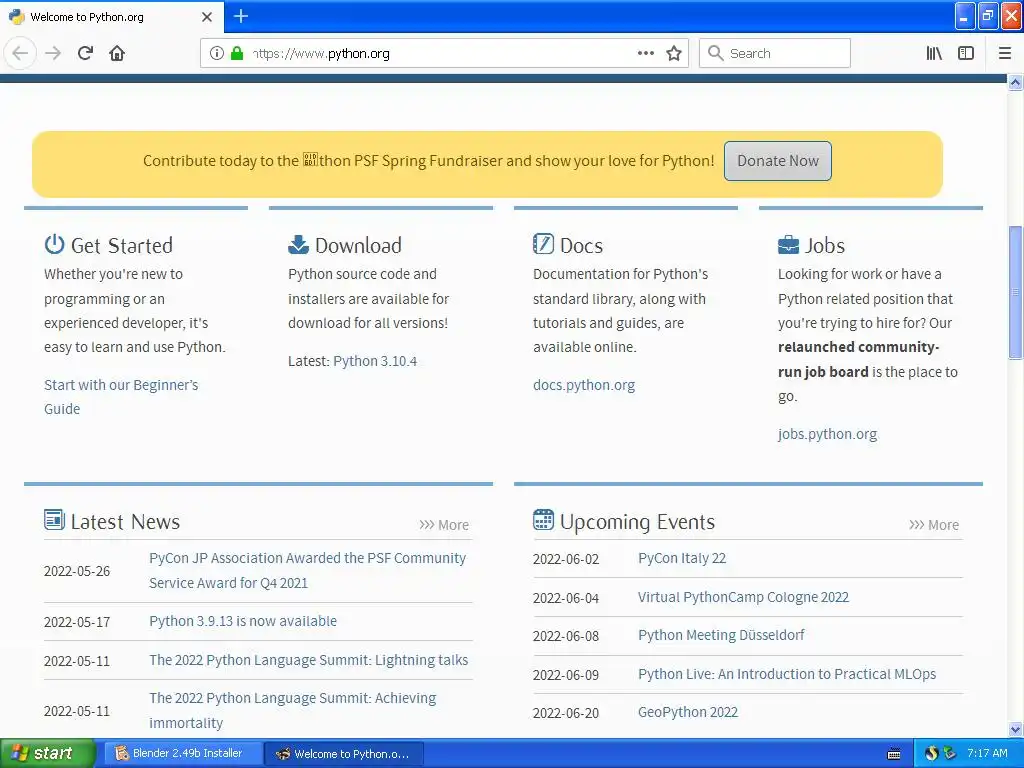The width and height of the screenshot is (1024, 768).
Task: Click the scrollbar down arrow
Action: tap(1016, 729)
